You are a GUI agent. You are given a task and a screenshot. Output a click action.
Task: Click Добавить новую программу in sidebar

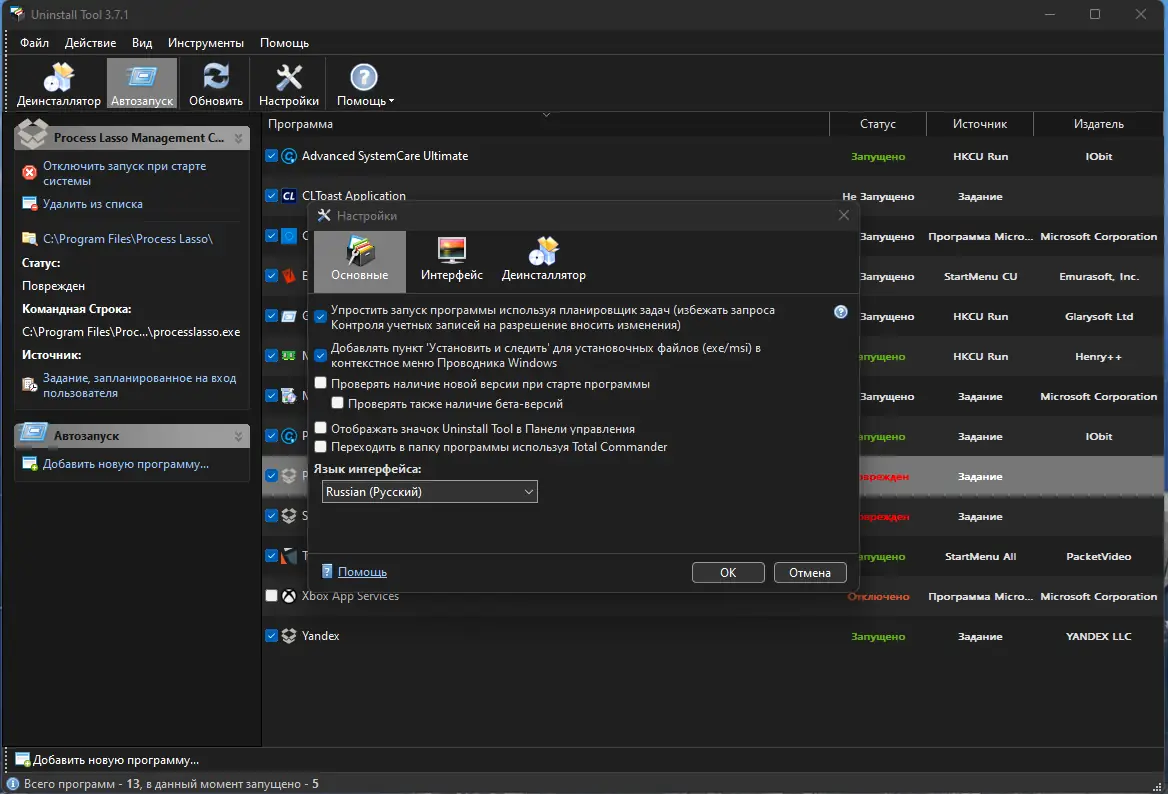coord(125,464)
